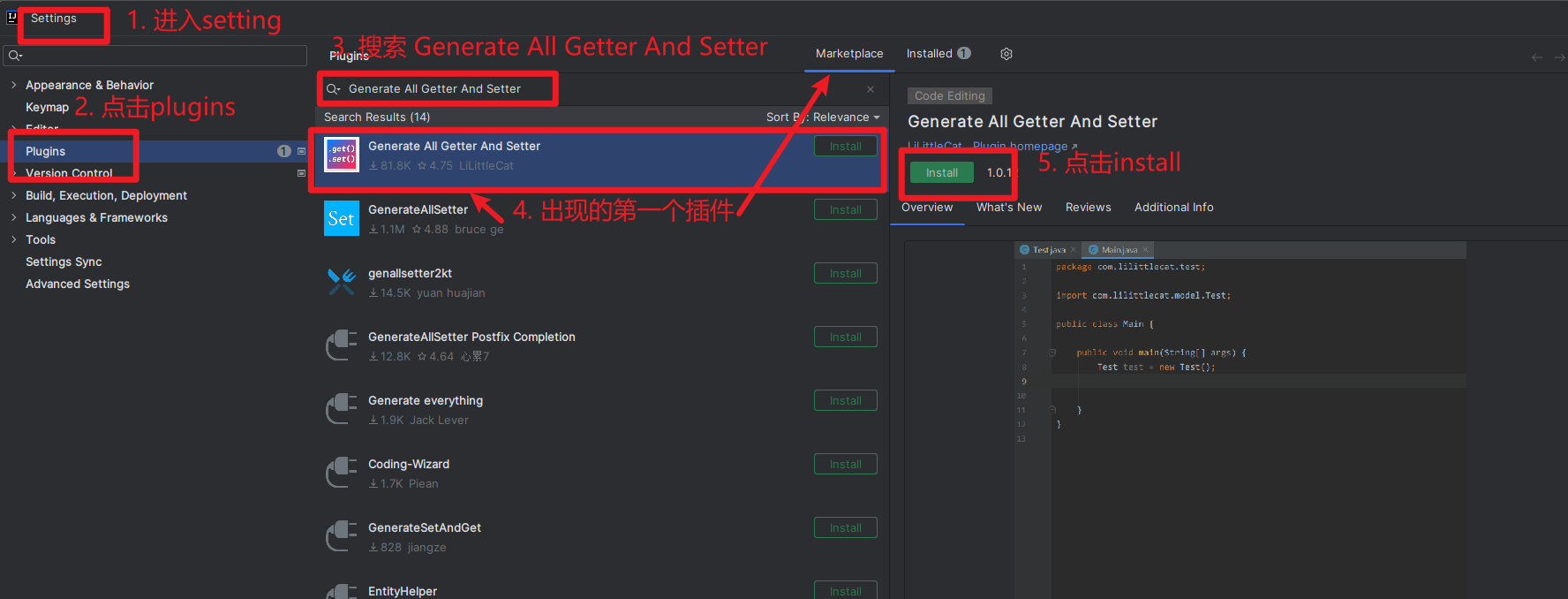Click the plugins settings gear icon
The width and height of the screenshot is (1568, 599).
point(1006,54)
